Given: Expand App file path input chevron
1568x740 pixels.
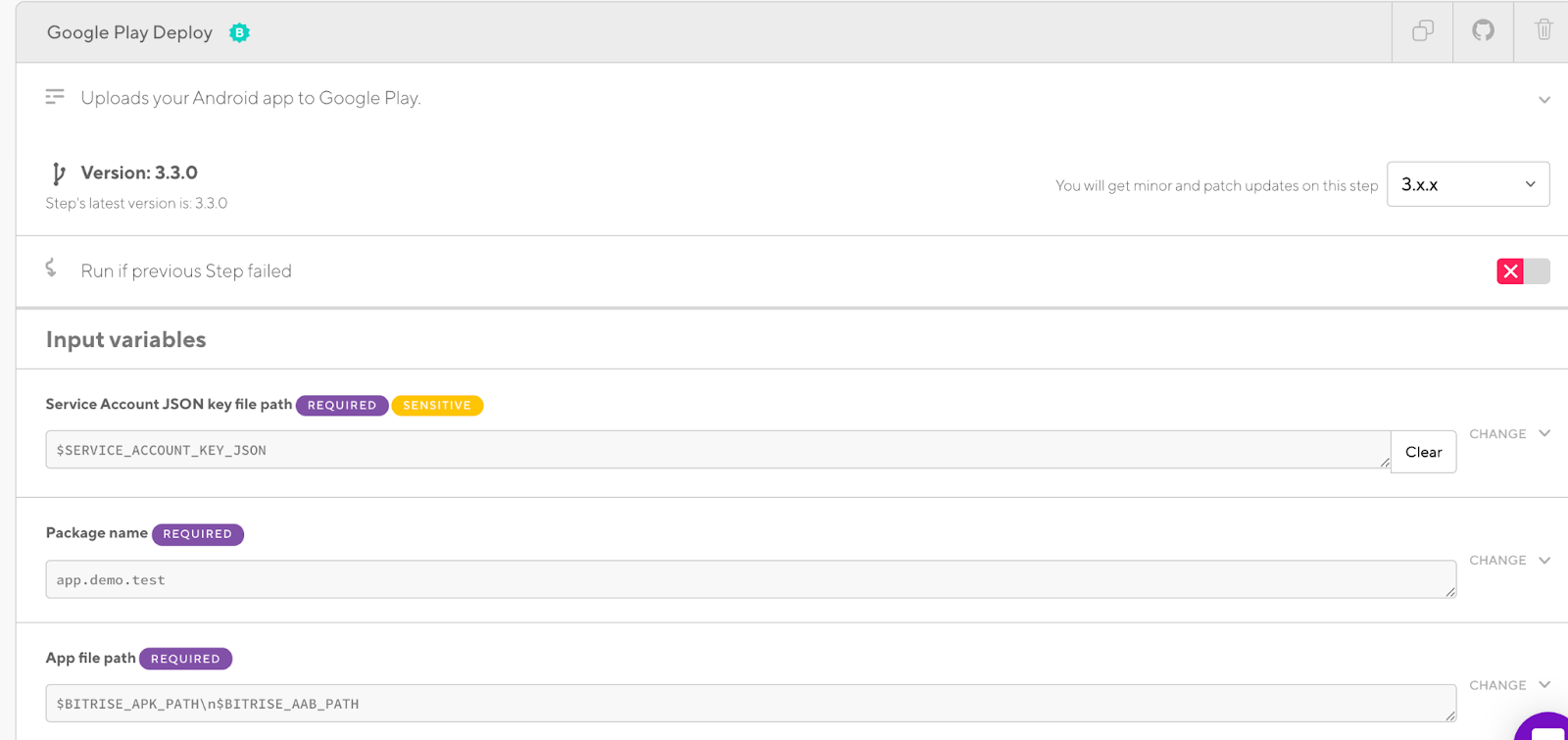Looking at the screenshot, I should (x=1544, y=685).
